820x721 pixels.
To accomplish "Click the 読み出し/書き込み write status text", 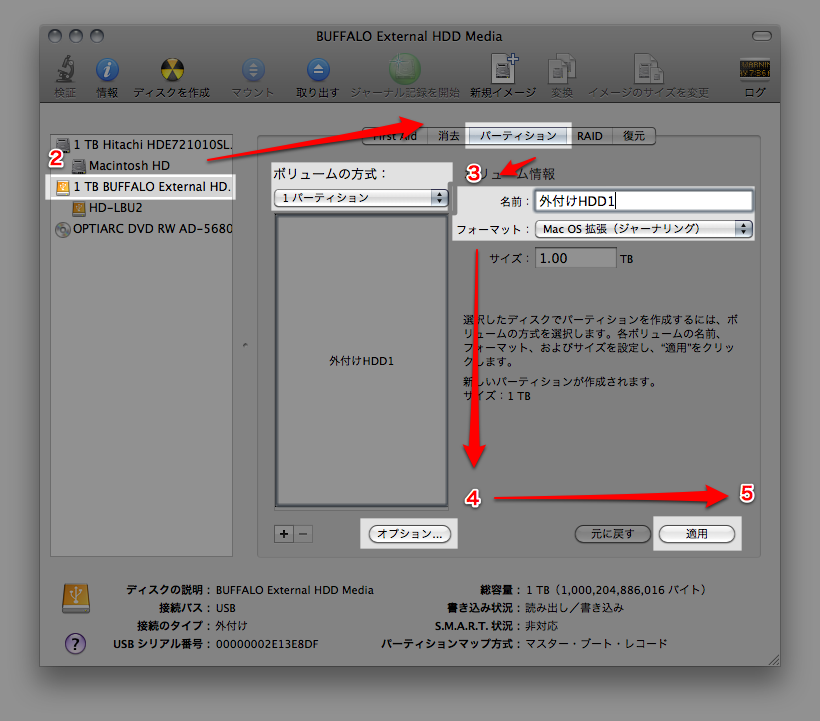I will (x=574, y=608).
